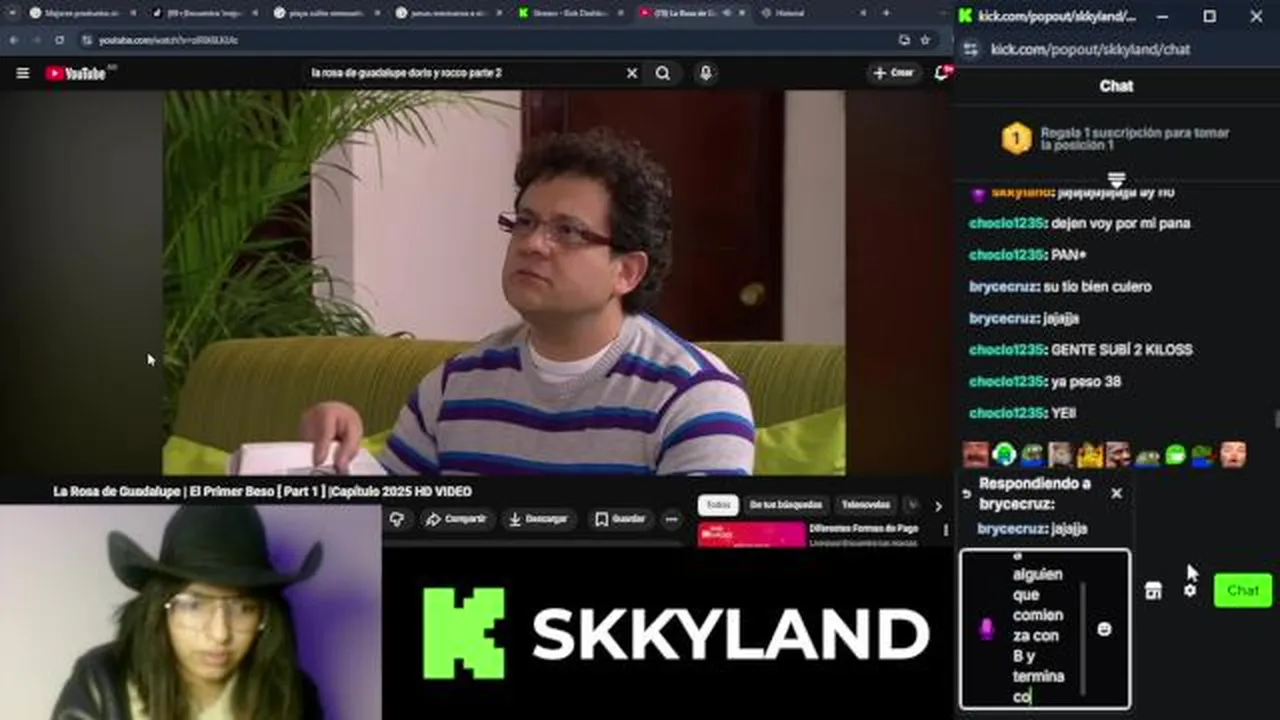
Task: Switch to the Mejores productos browser tab
Action: (x=80, y=13)
